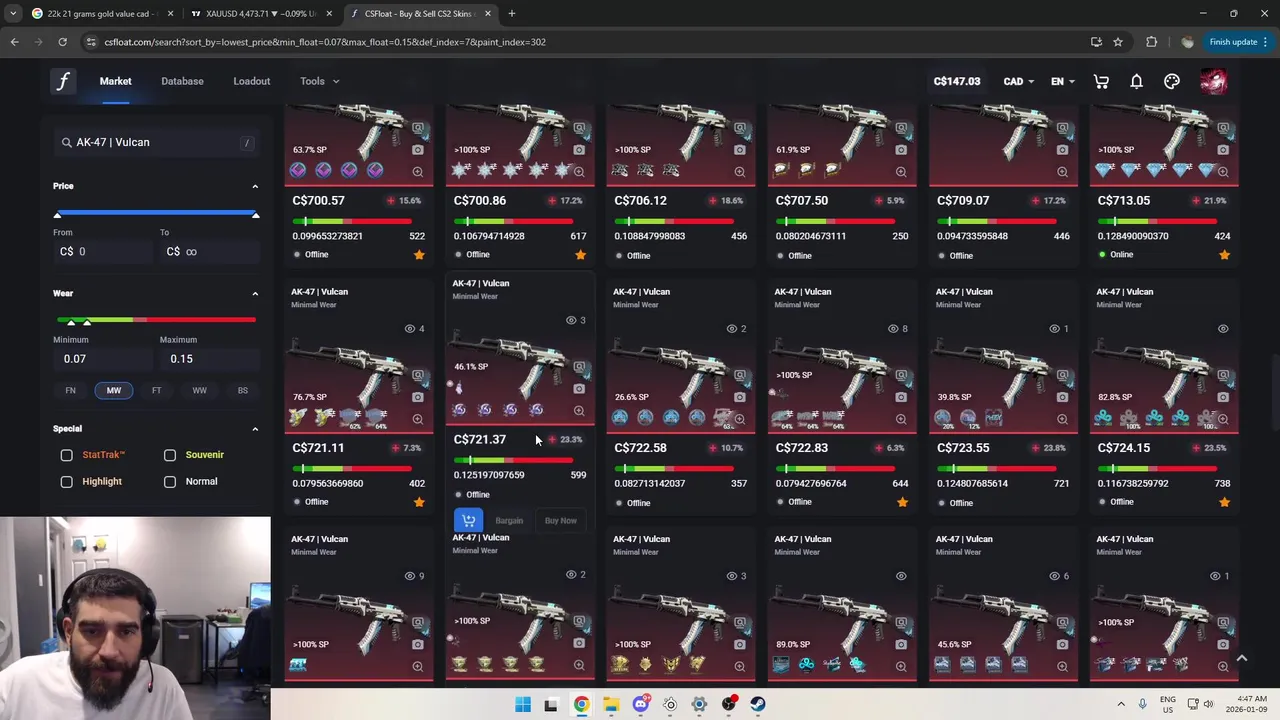
Task: Click the inspect magnifier on C$721.37 skin
Action: coord(579,411)
